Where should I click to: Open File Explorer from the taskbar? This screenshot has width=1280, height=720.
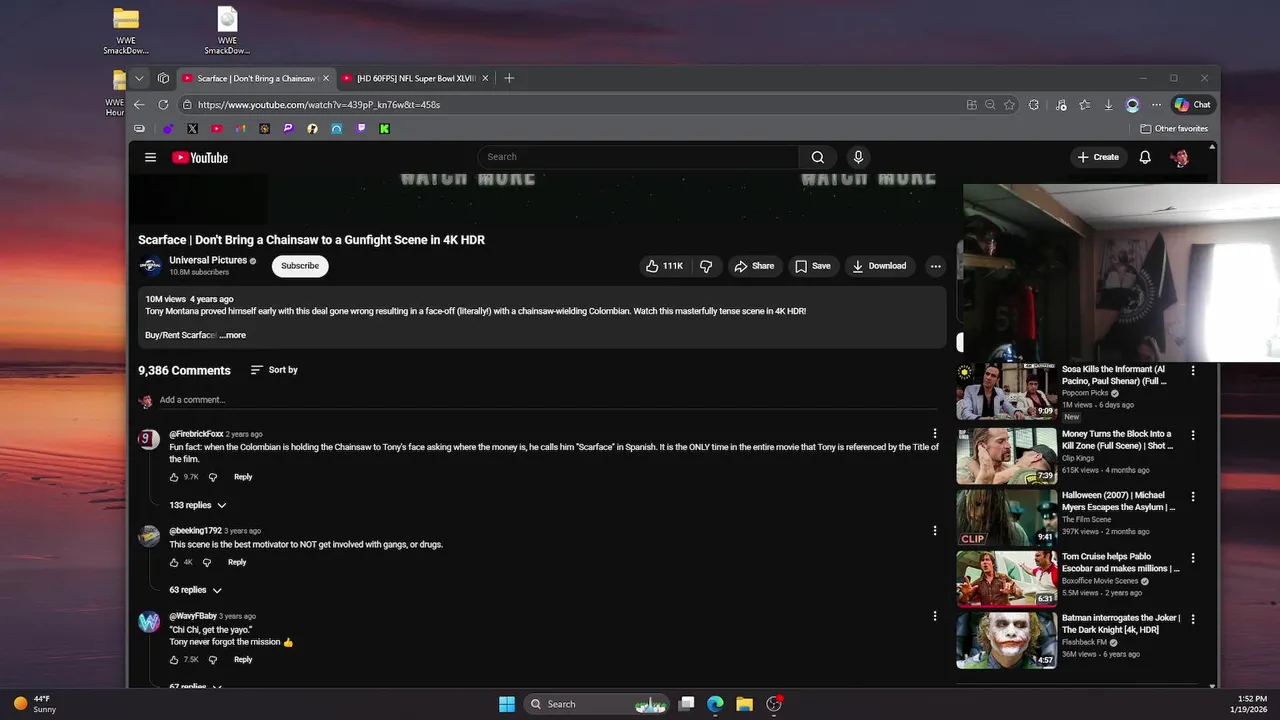coord(744,704)
